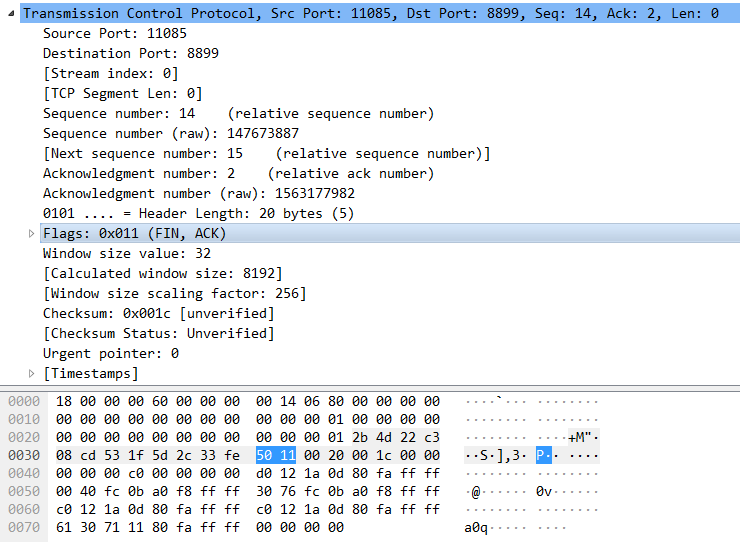The width and height of the screenshot is (740, 542).
Task: Expand the Flags 0x011 (FIN, ACK) row
Action: [x=31, y=233]
